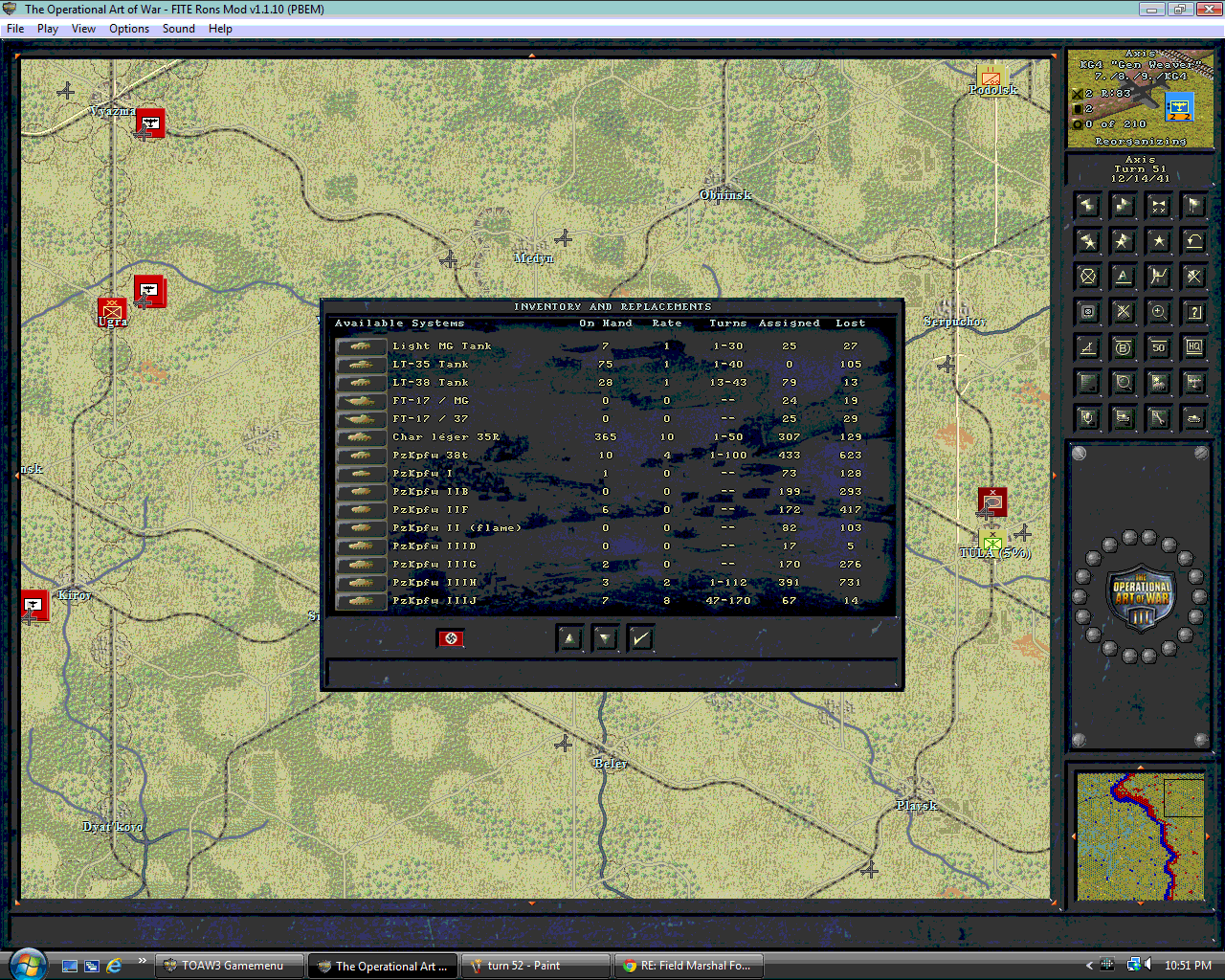The image size is (1225, 980).
Task: Toggle the force flag button in inventory dialog
Action: pyautogui.click(x=451, y=638)
